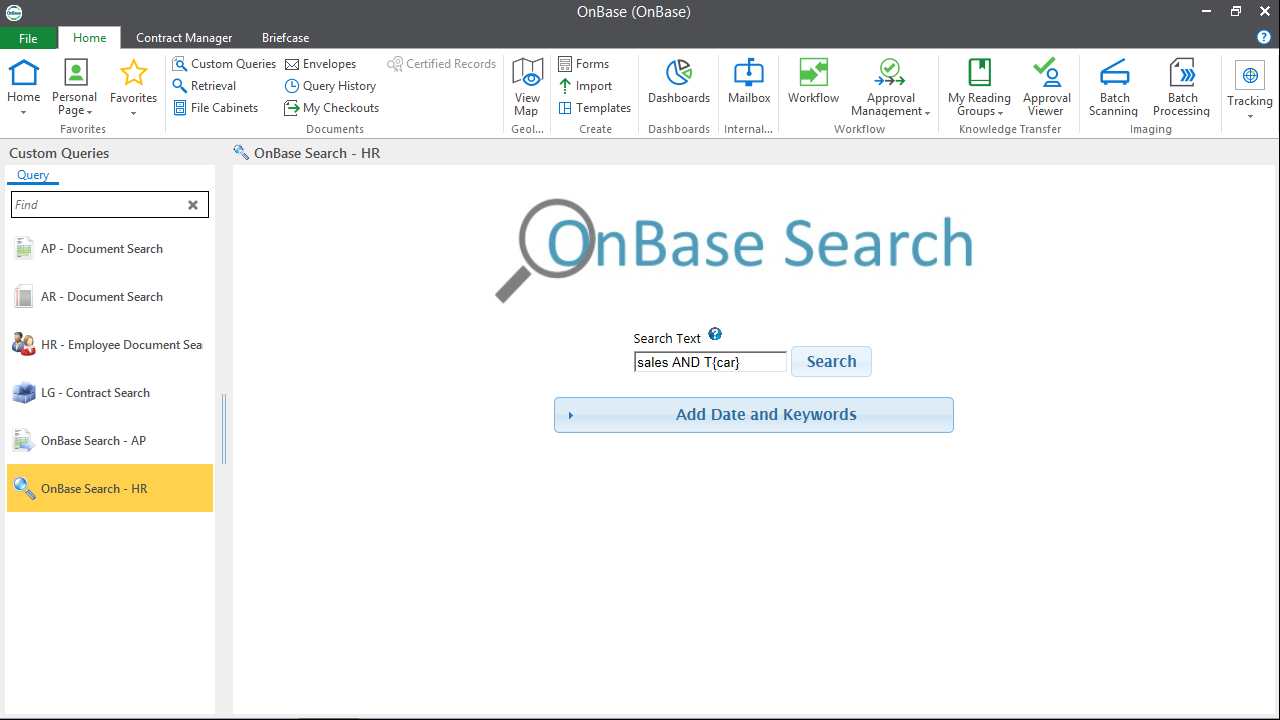Select OnBase Search - HR query

pos(110,489)
